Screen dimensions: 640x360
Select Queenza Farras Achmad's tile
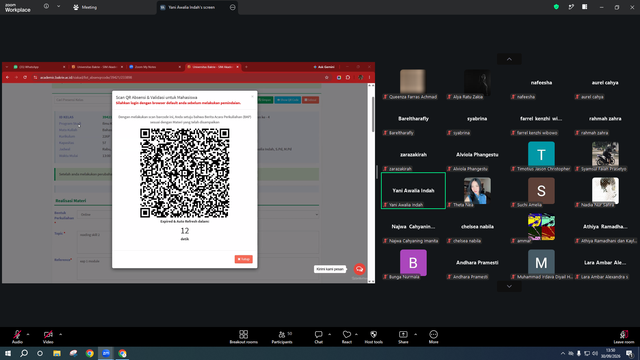pyautogui.click(x=413, y=83)
